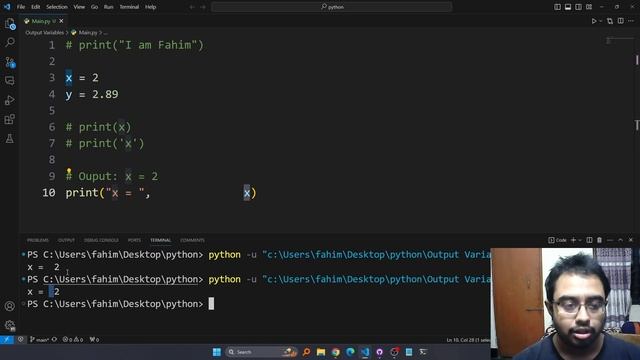
Task: Go forward with the navigation arrow
Action: click(x=203, y=7)
